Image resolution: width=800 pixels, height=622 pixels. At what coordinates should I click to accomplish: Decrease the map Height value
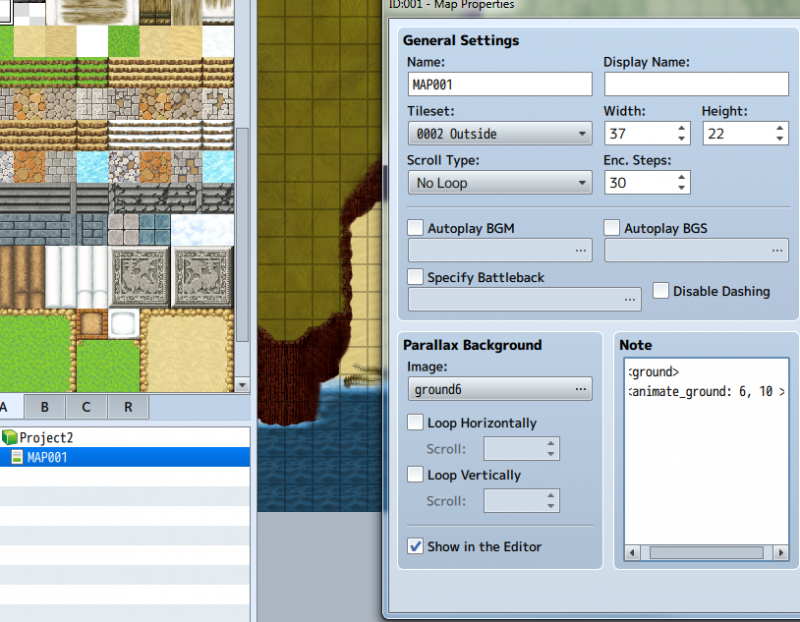780,139
